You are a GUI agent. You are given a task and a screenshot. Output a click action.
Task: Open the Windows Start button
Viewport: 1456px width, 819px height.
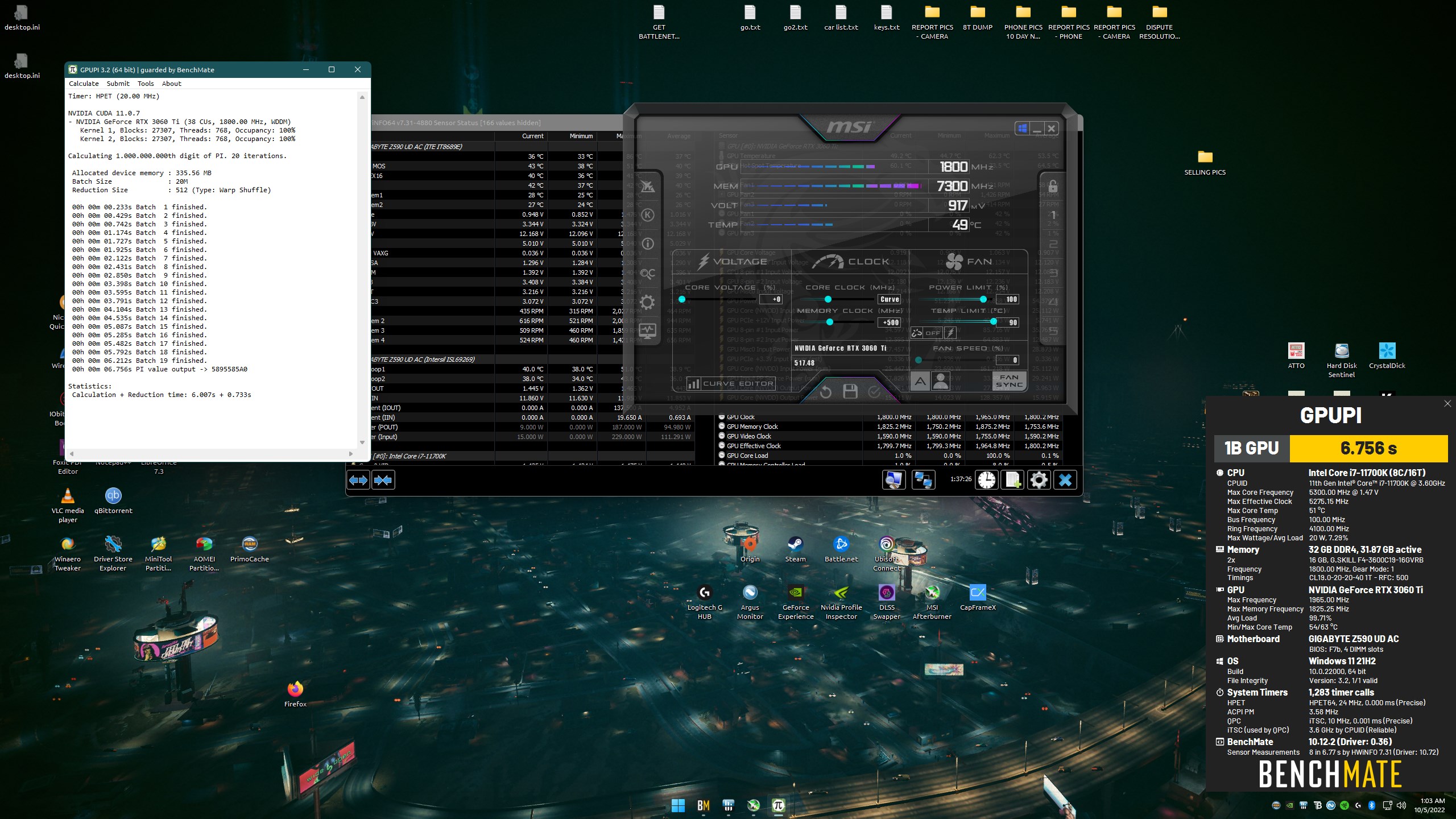[x=678, y=805]
